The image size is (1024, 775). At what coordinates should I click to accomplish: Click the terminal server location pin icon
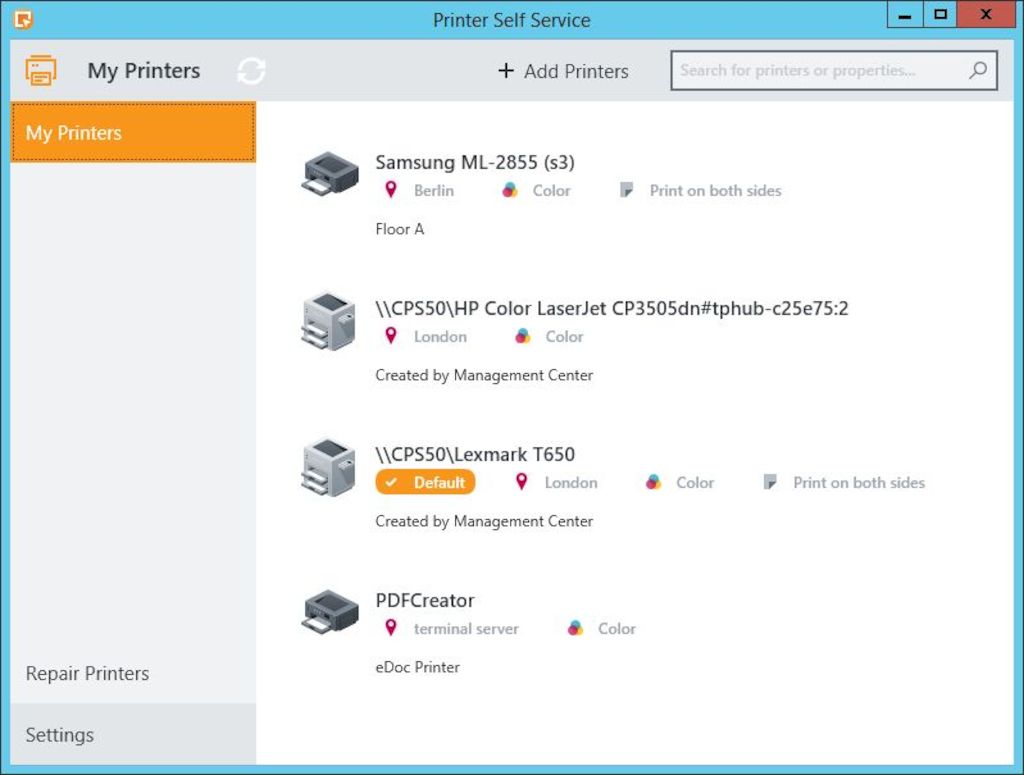(x=391, y=628)
